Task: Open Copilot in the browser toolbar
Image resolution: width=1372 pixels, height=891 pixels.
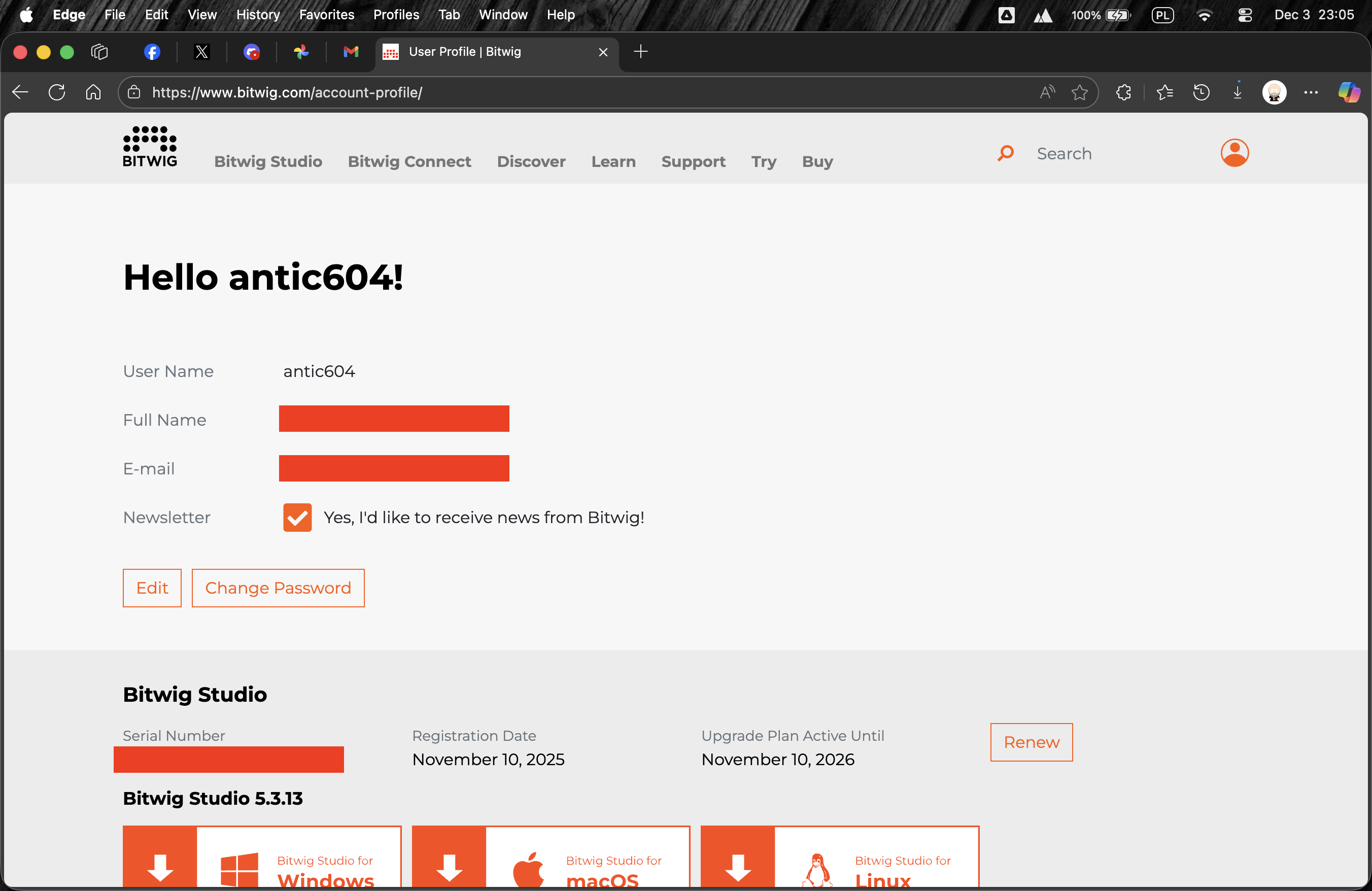Action: [x=1348, y=92]
